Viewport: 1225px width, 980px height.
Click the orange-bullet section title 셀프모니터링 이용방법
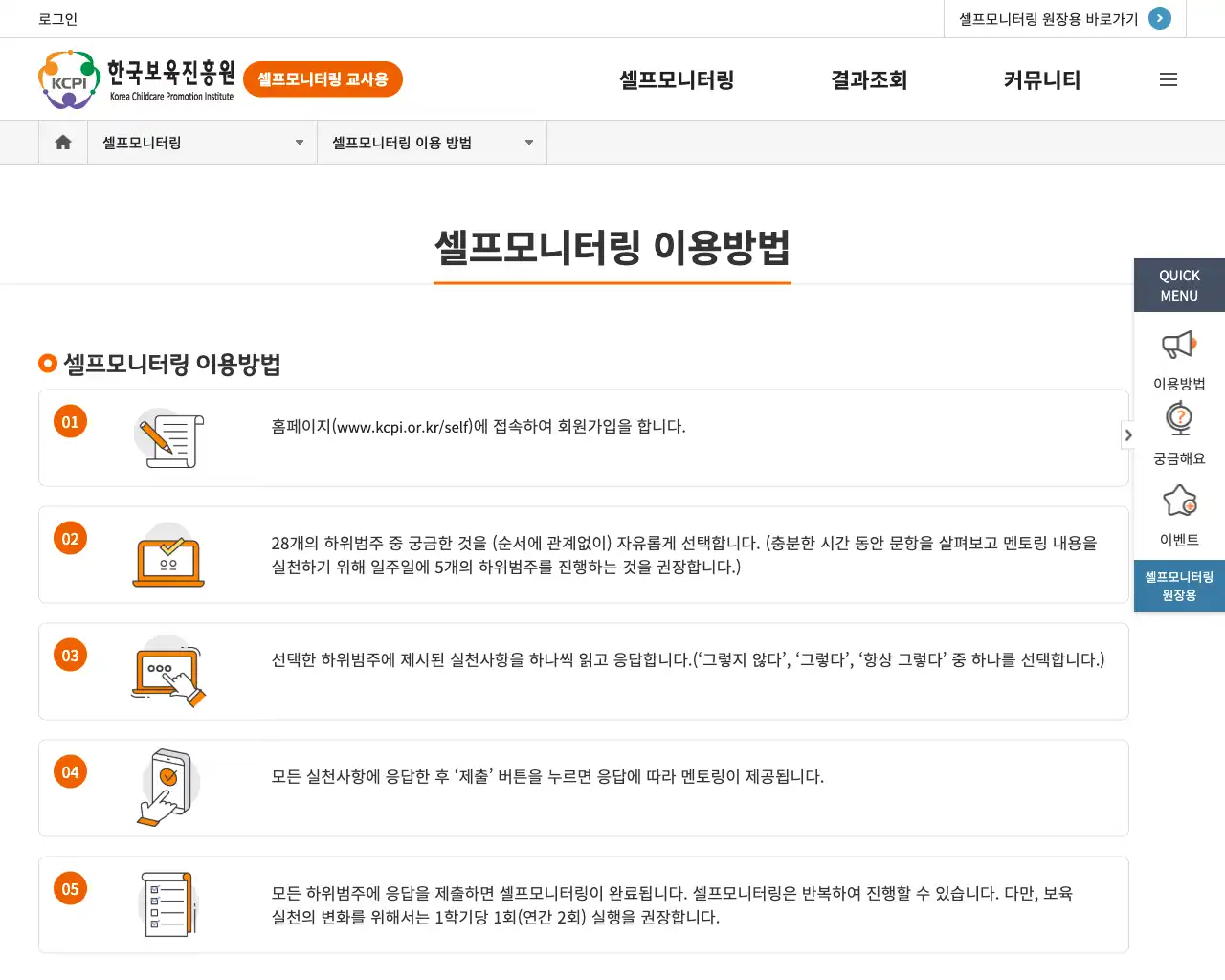pyautogui.click(x=171, y=364)
